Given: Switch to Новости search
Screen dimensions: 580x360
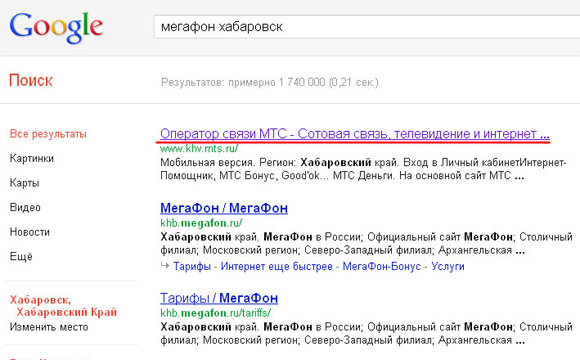Looking at the screenshot, I should pos(30,232).
